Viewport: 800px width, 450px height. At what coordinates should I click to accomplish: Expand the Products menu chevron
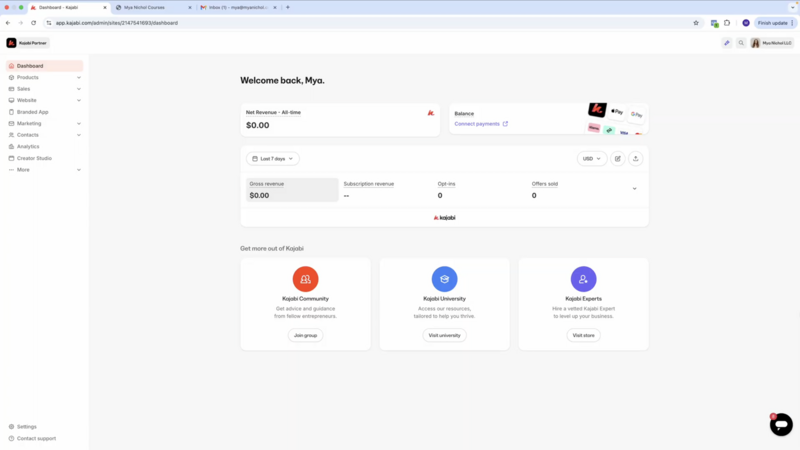(x=79, y=78)
